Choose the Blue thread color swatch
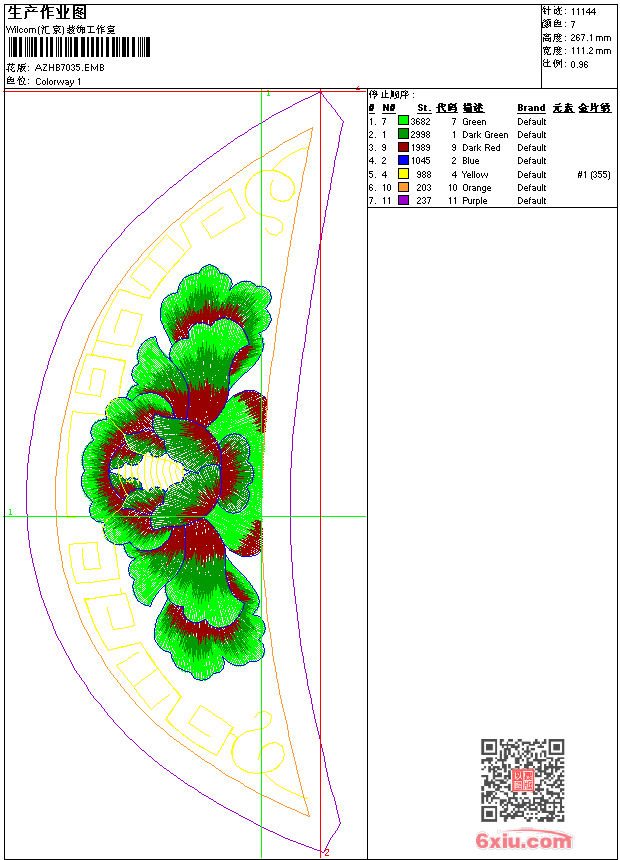620x860 pixels. [404, 160]
